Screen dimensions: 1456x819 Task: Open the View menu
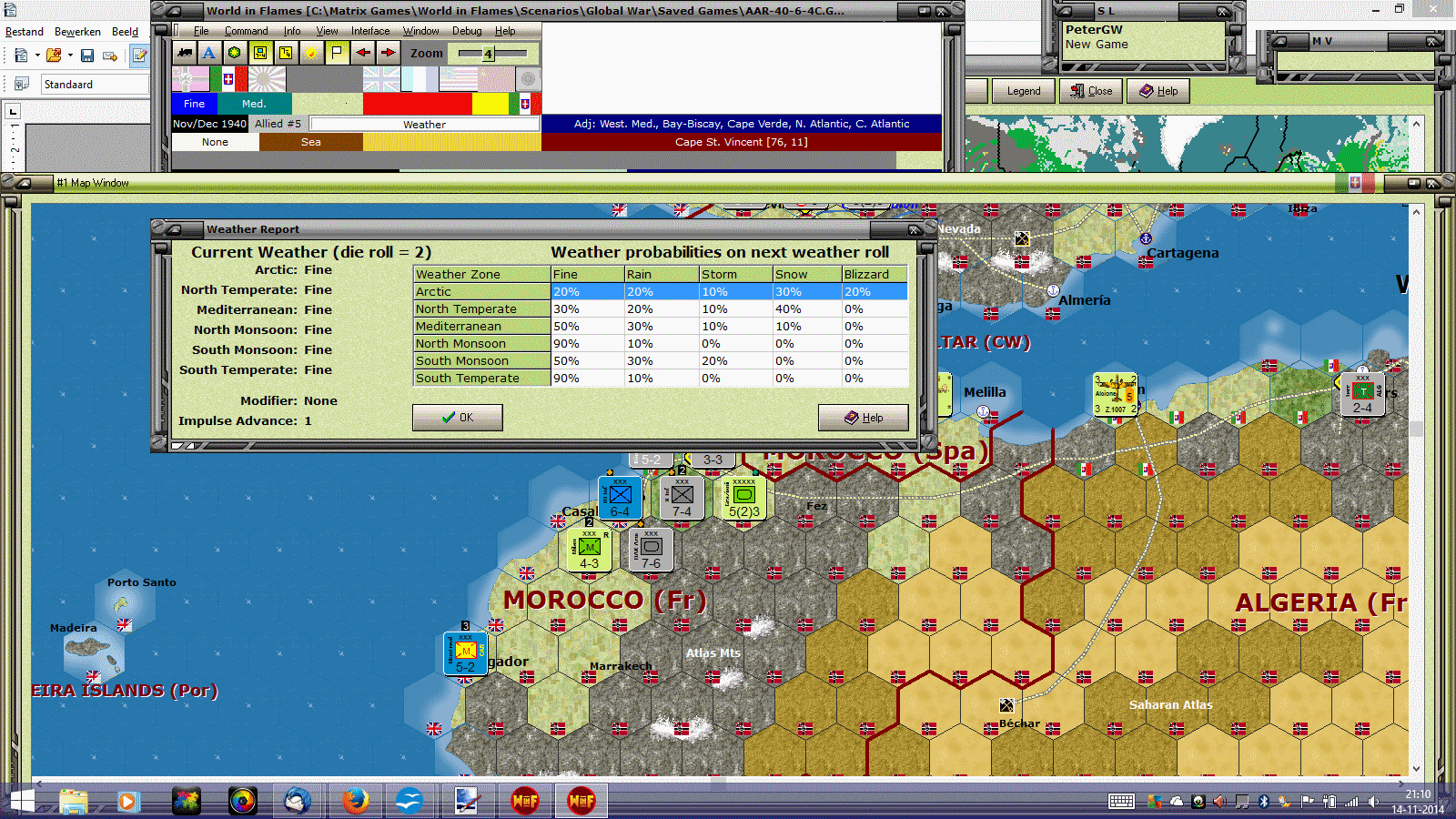coord(328,31)
